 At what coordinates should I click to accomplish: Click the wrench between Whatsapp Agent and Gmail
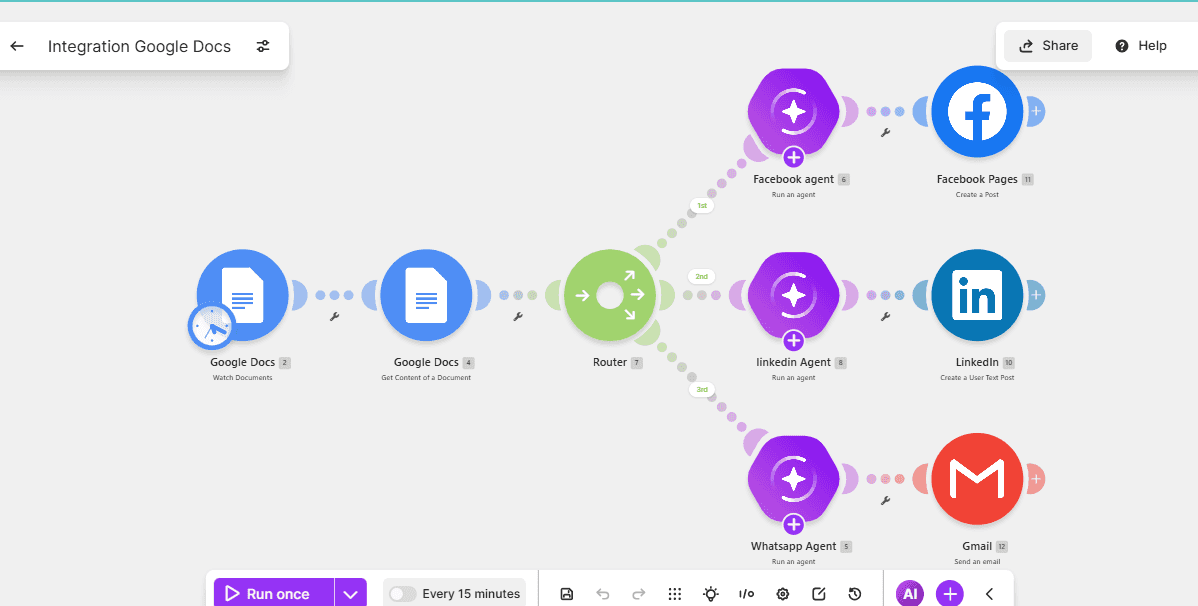[x=886, y=501]
